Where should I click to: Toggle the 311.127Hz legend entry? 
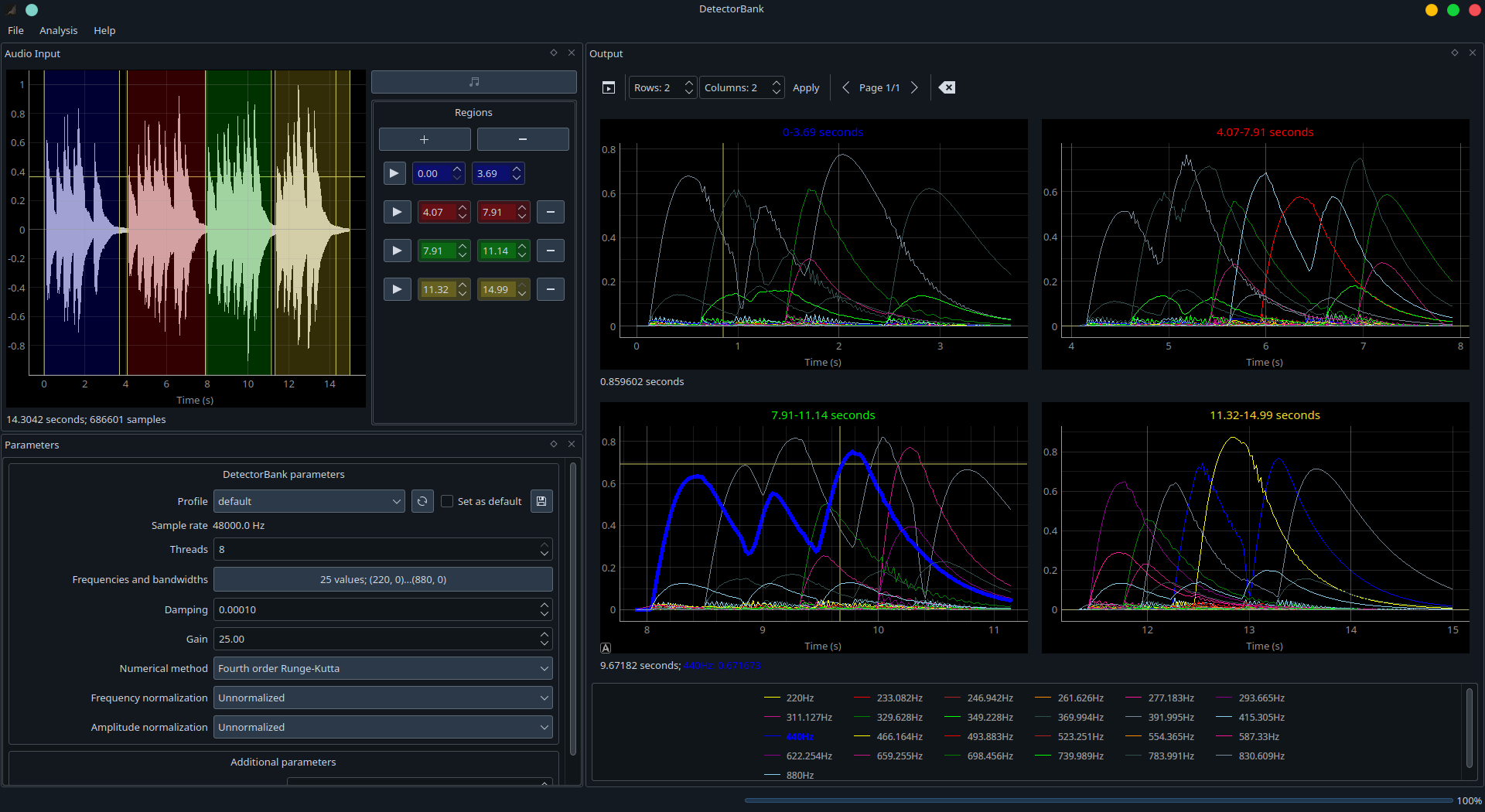tap(797, 717)
